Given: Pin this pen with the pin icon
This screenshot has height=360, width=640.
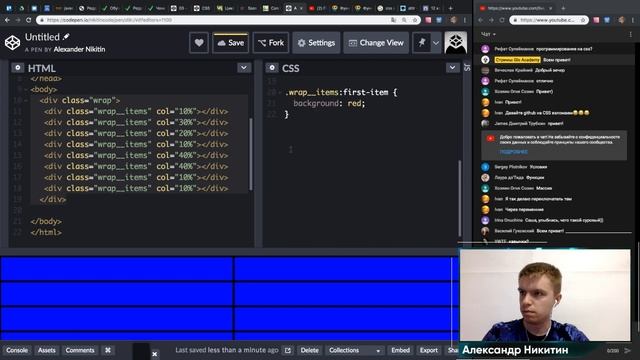Looking at the screenshot, I should tap(422, 42).
